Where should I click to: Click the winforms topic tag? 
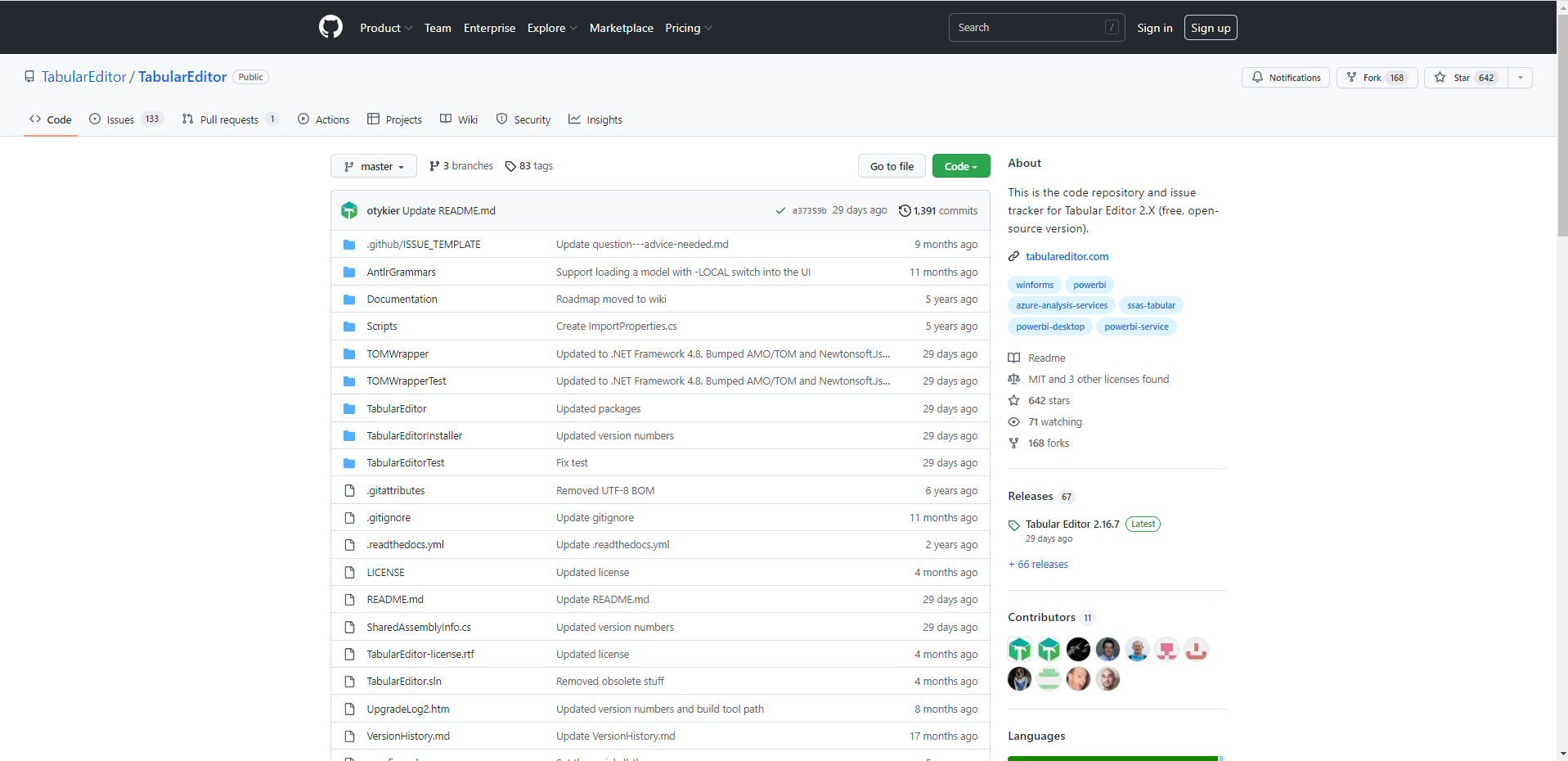[x=1035, y=285]
